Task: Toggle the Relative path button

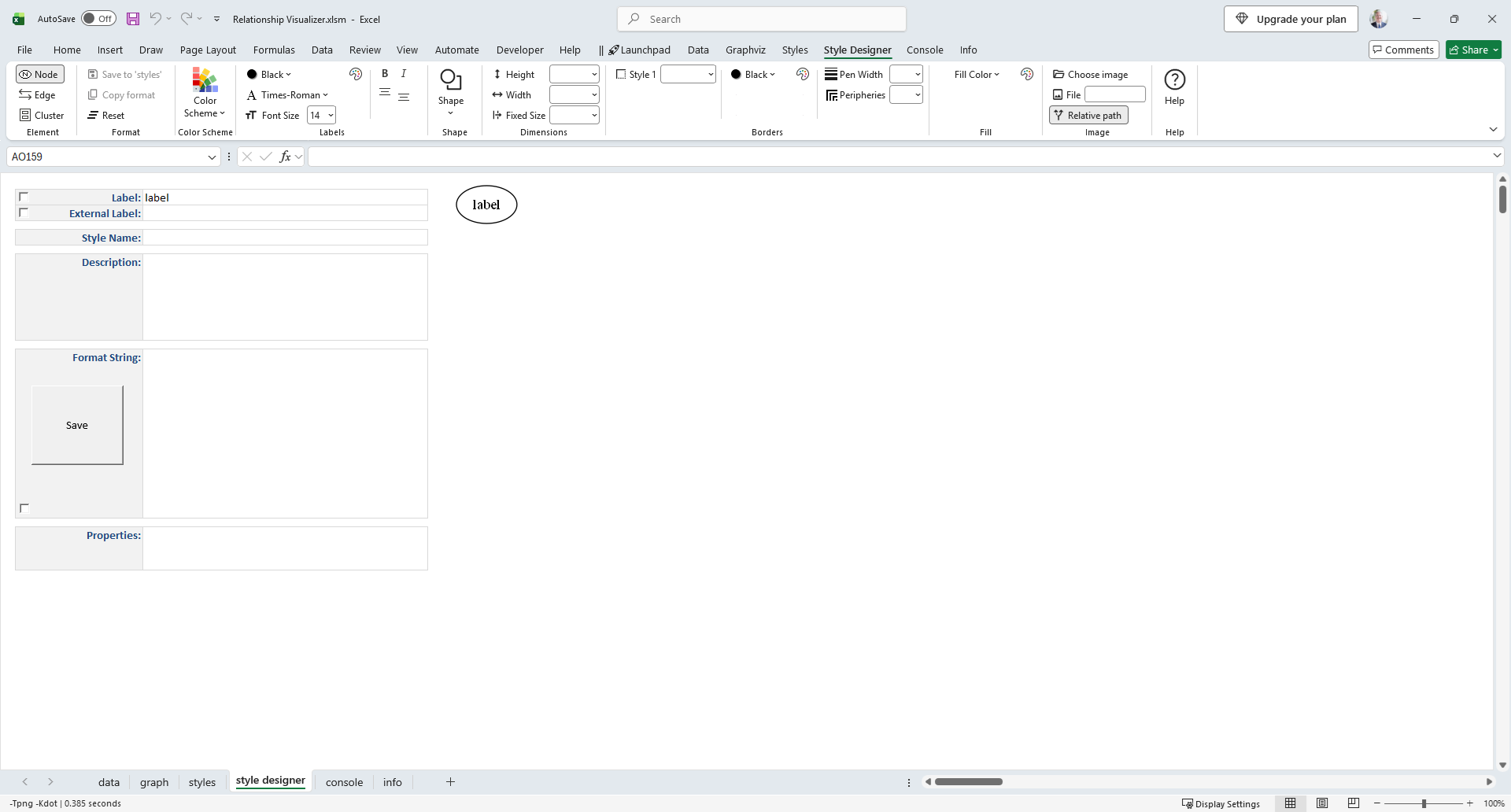Action: point(1088,115)
